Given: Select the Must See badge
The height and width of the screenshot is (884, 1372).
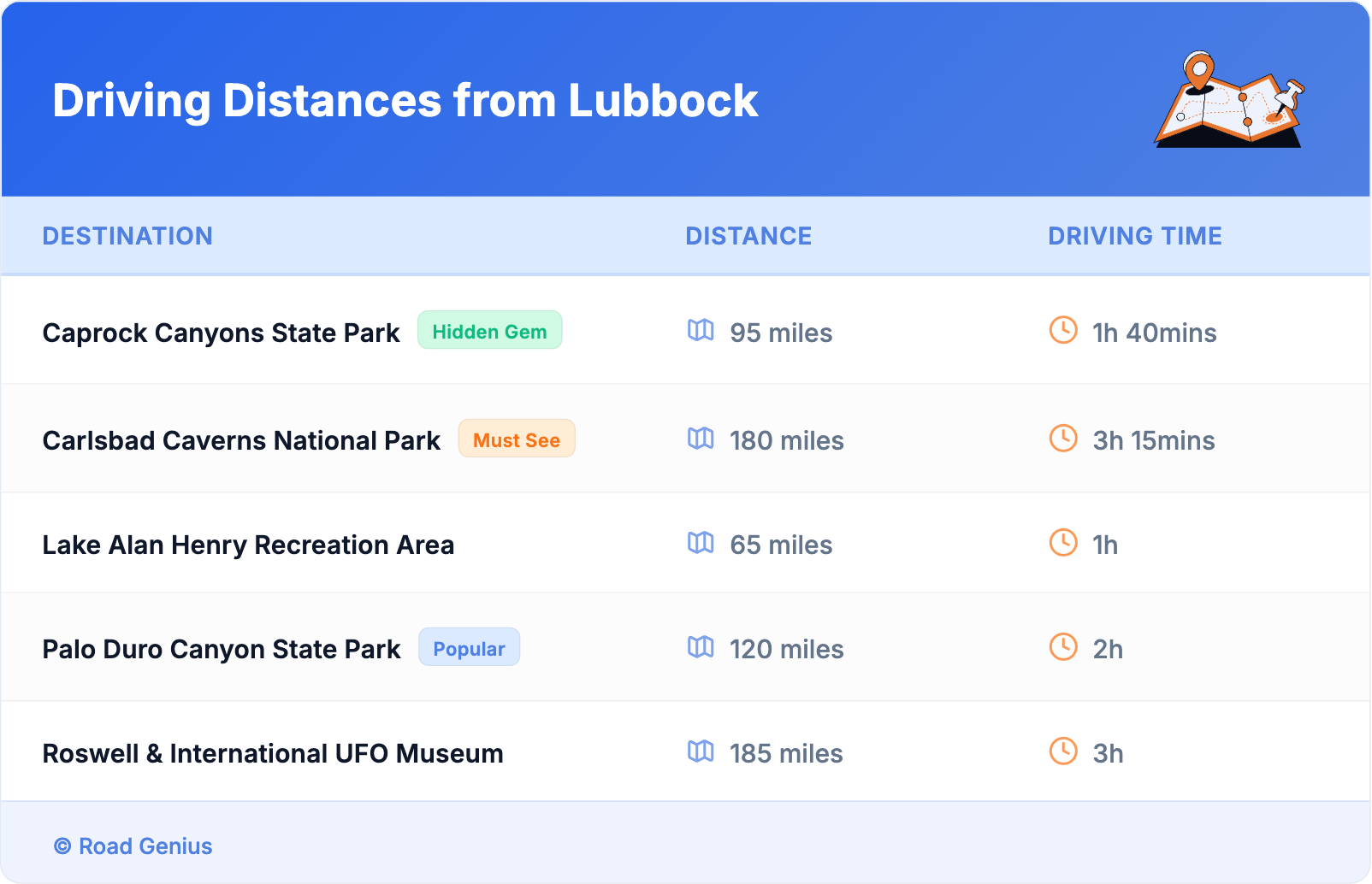Looking at the screenshot, I should coord(517,439).
